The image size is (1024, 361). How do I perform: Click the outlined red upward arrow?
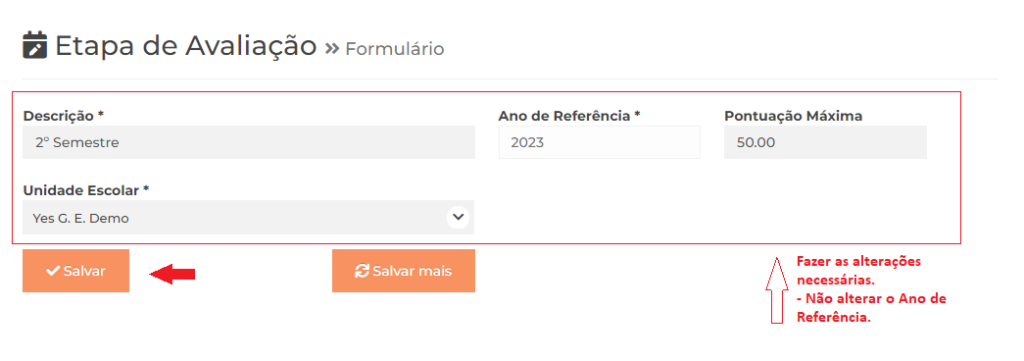(776, 290)
